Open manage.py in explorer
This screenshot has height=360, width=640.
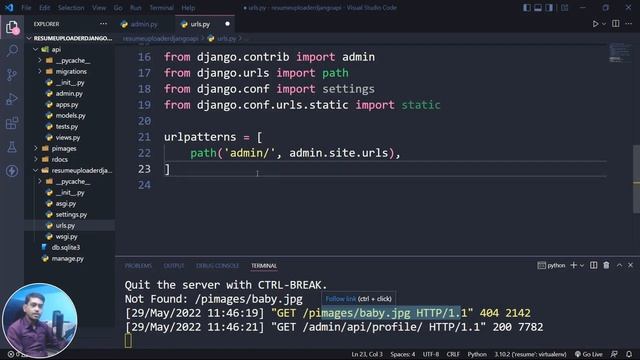pos(69,258)
